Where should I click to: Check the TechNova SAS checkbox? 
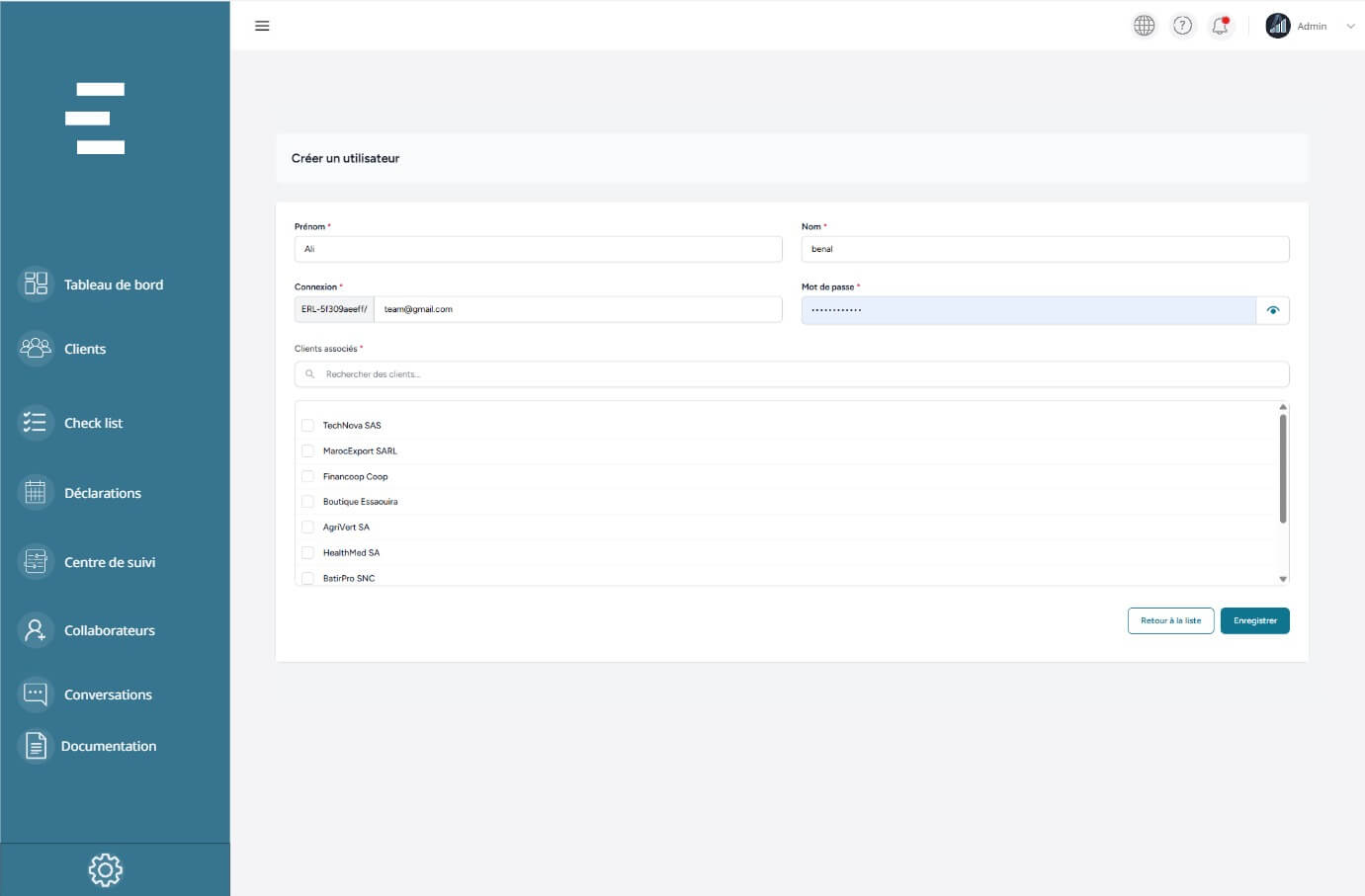coord(307,426)
